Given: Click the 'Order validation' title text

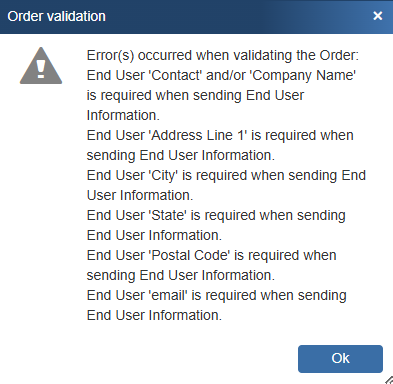Looking at the screenshot, I should (56, 16).
